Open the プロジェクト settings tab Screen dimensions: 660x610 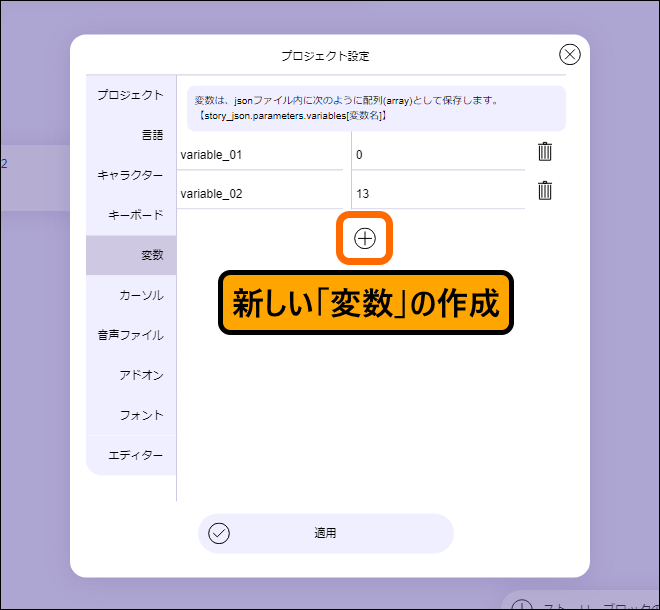pyautogui.click(x=131, y=95)
